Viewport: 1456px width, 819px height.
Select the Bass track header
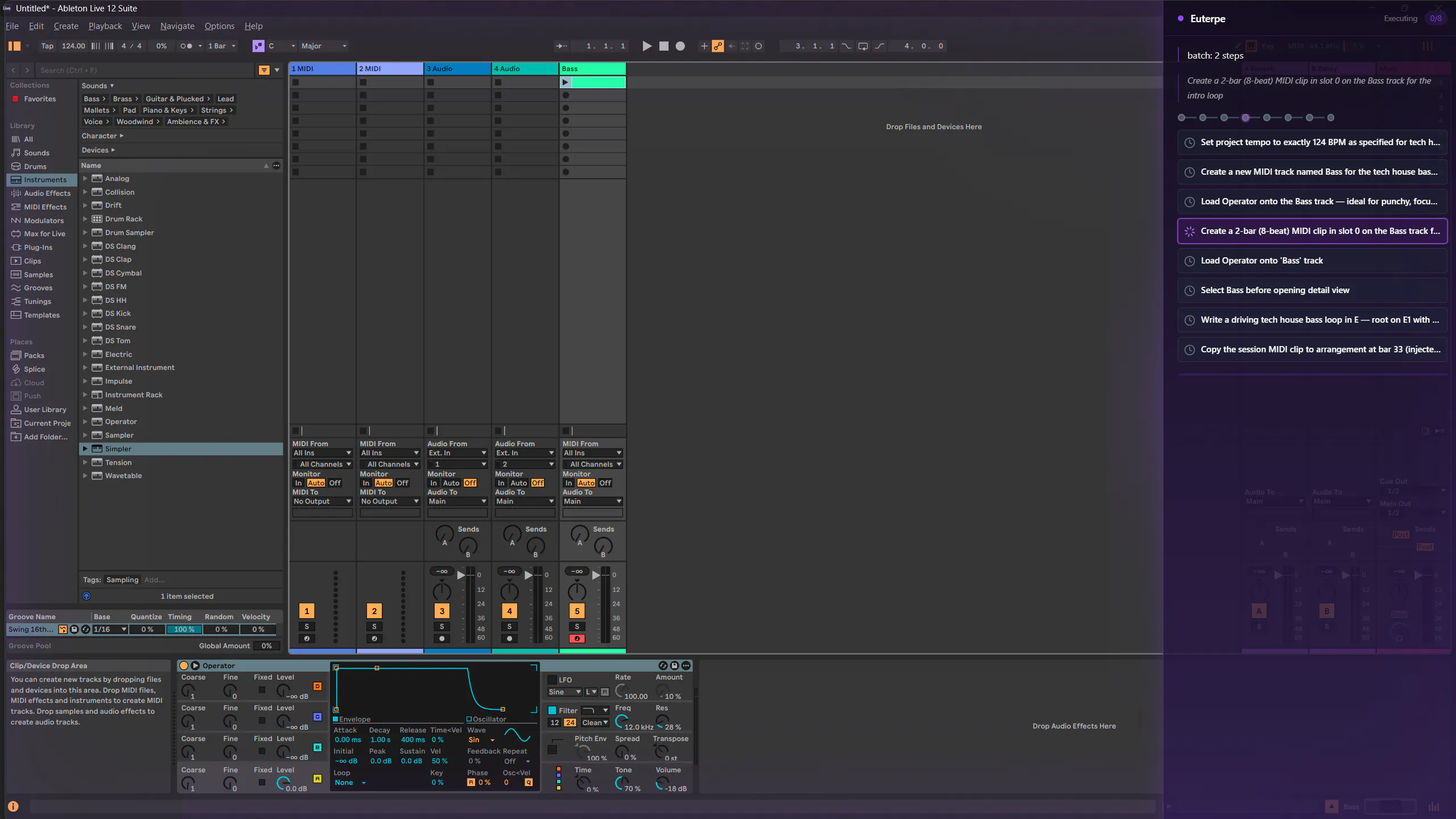[592, 69]
